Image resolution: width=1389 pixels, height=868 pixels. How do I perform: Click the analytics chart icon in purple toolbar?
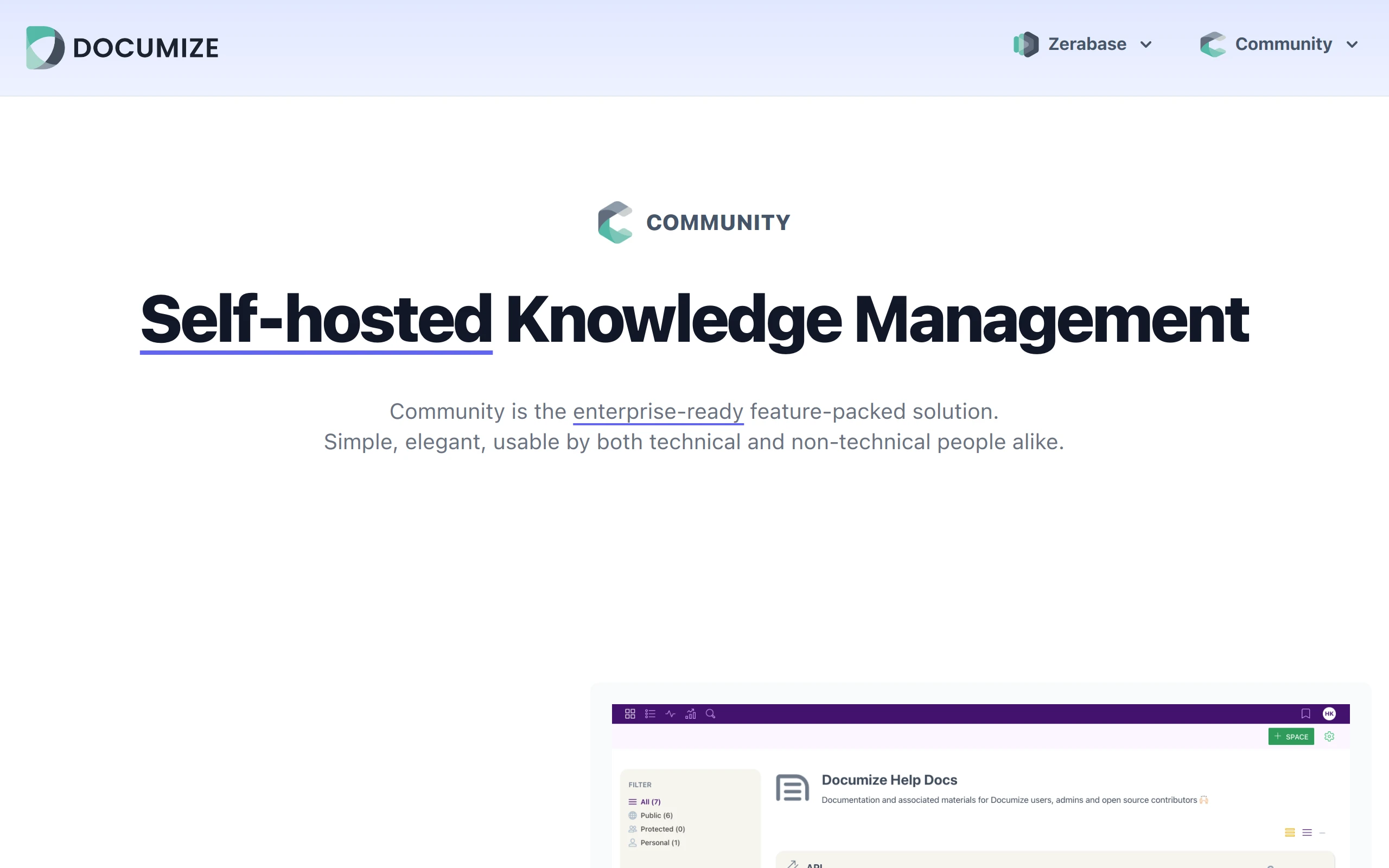691,713
